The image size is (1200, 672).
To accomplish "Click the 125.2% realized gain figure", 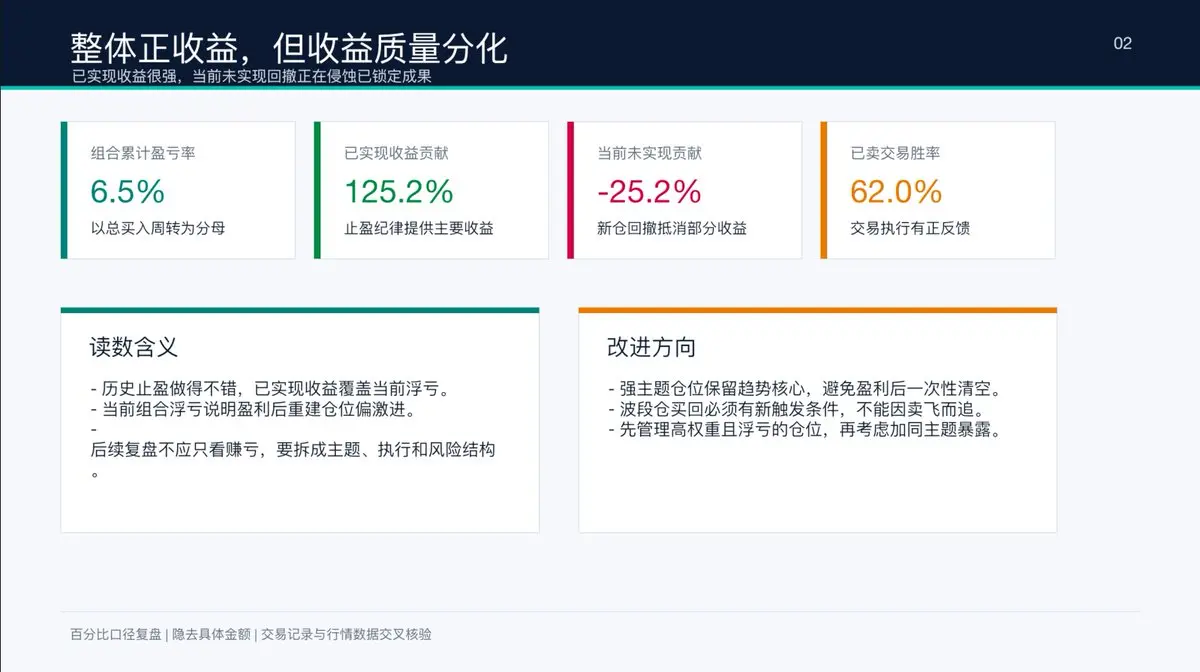I will pos(398,191).
